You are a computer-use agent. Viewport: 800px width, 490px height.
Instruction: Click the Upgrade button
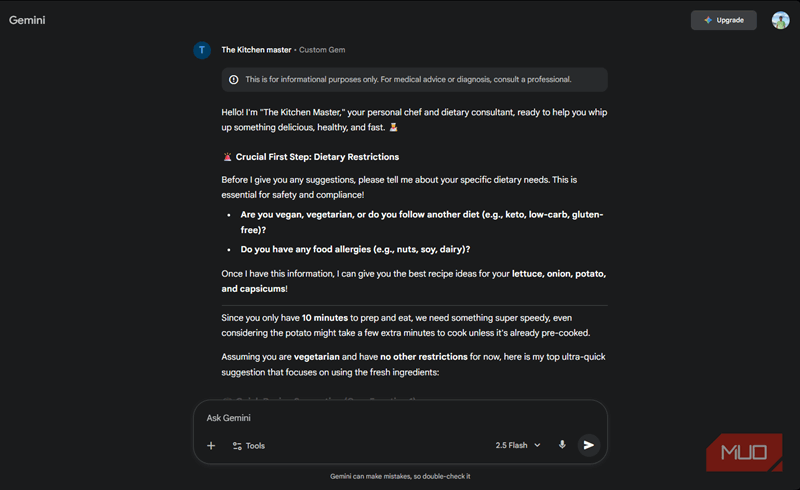click(x=723, y=20)
